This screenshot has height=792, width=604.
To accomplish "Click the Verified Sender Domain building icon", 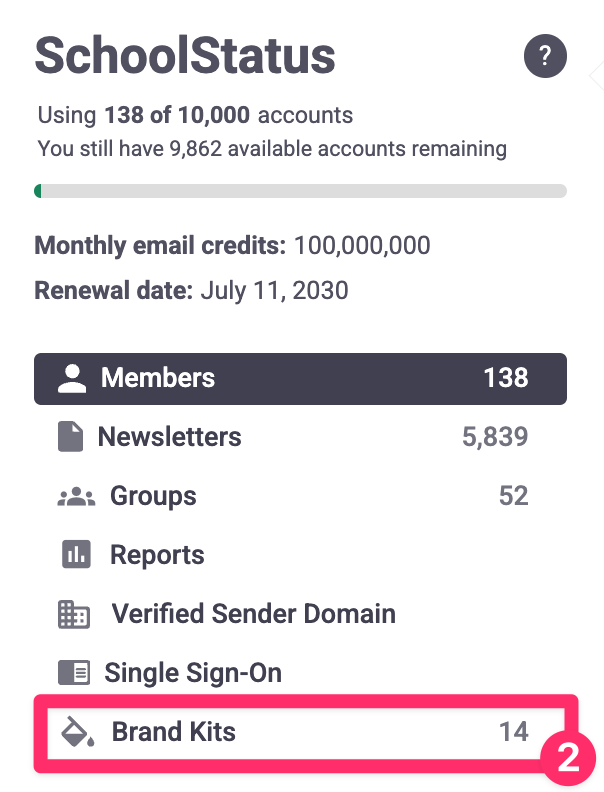I will [x=74, y=614].
